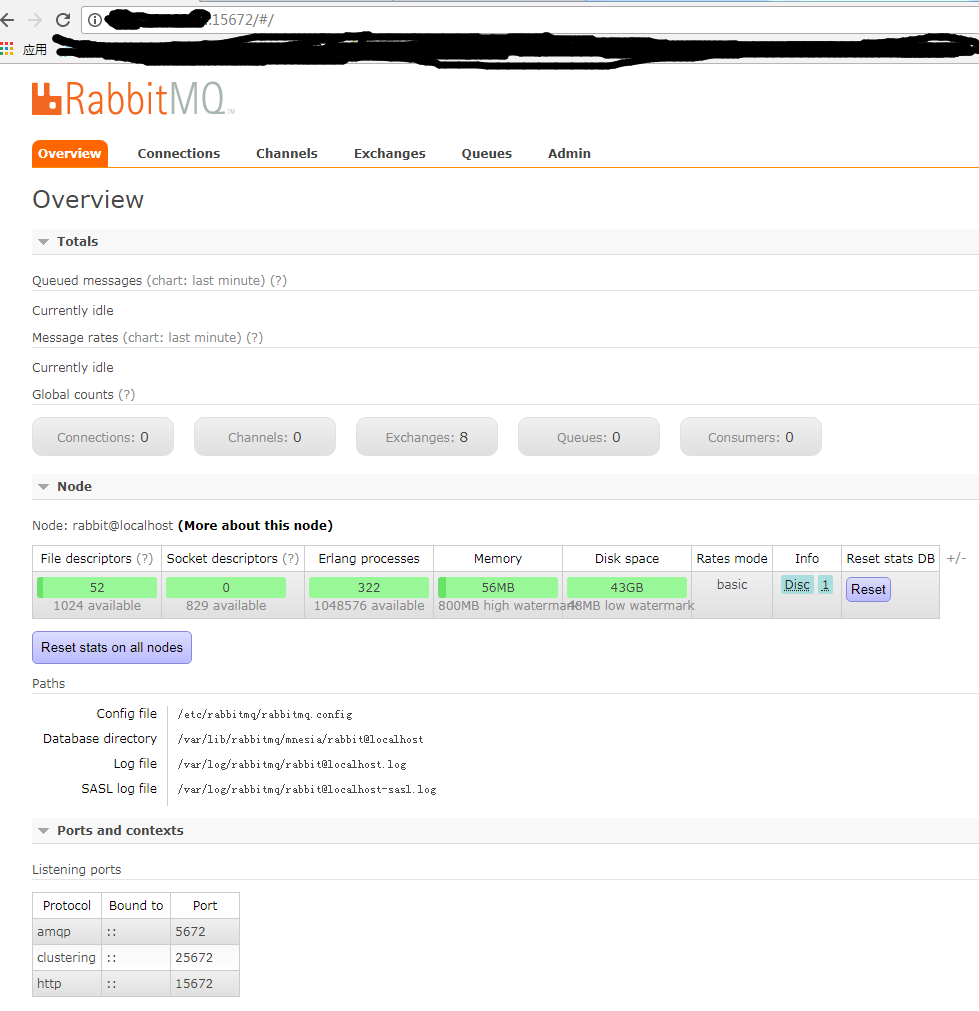This screenshot has width=979, height=1011.
Task: Click config file path /etc/rabbitmq/rabbitmq.config
Action: (x=265, y=714)
